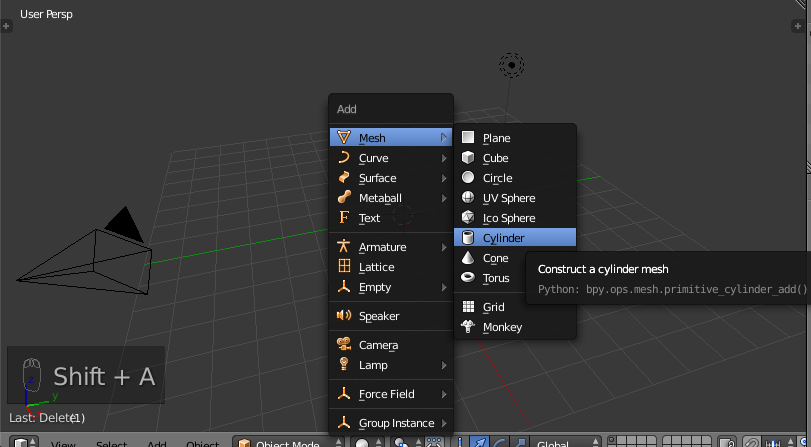Open the editor type selector
811x447 pixels.
click(24, 443)
